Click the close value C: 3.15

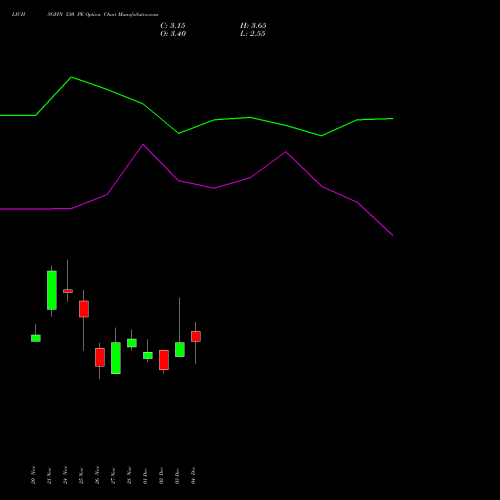[173, 26]
